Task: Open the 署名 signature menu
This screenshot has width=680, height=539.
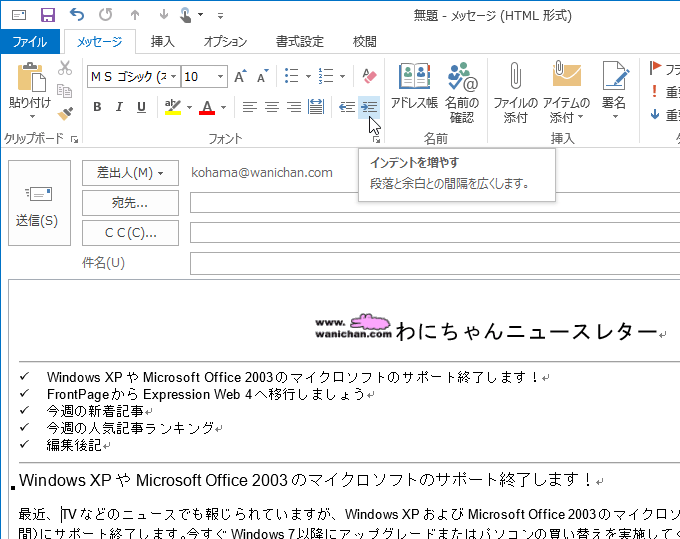Action: 614,91
